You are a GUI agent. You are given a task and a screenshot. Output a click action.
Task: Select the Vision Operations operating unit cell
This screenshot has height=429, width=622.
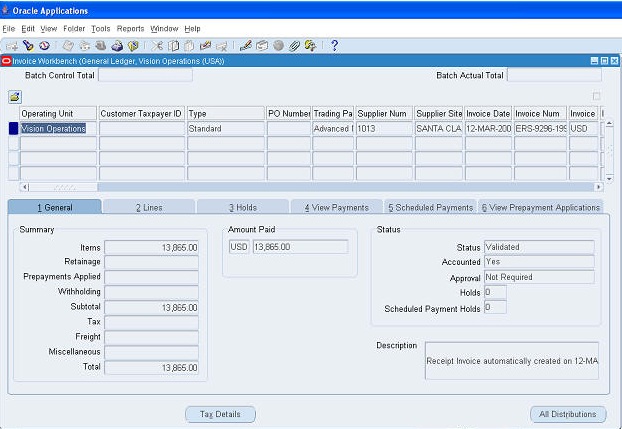58,129
